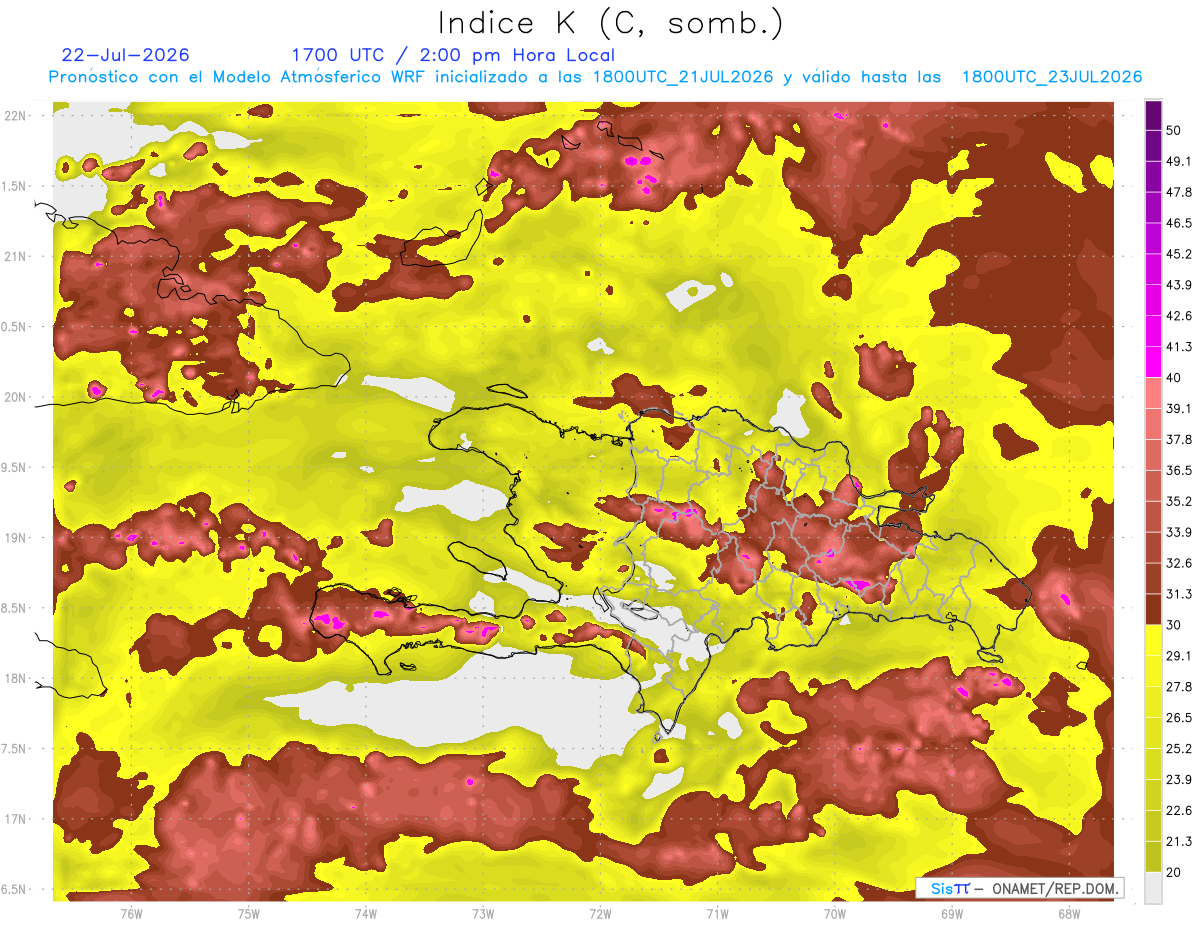
Task: Pick the bright yellow swatch between 29.1 and 30
Action: tap(1153, 640)
